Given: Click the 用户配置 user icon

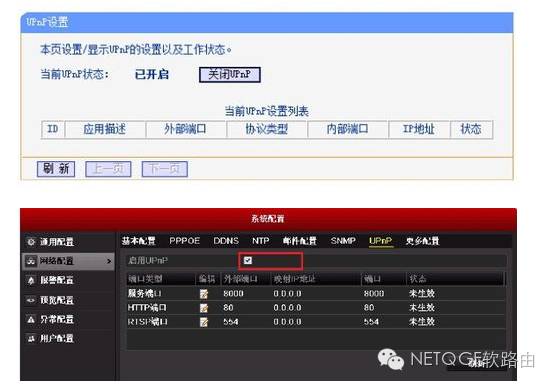Looking at the screenshot, I should coord(31,339).
